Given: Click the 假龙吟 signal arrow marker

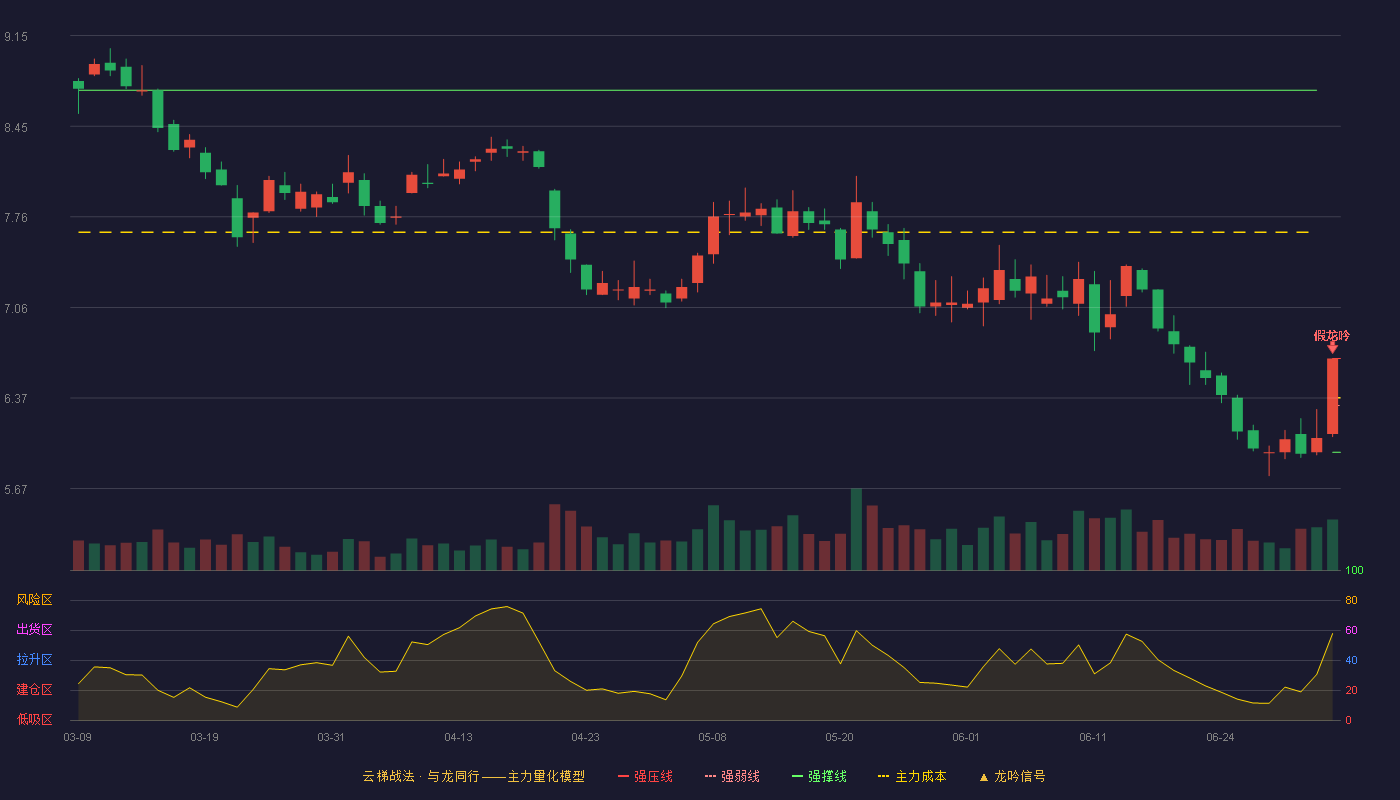Looking at the screenshot, I should [1332, 347].
